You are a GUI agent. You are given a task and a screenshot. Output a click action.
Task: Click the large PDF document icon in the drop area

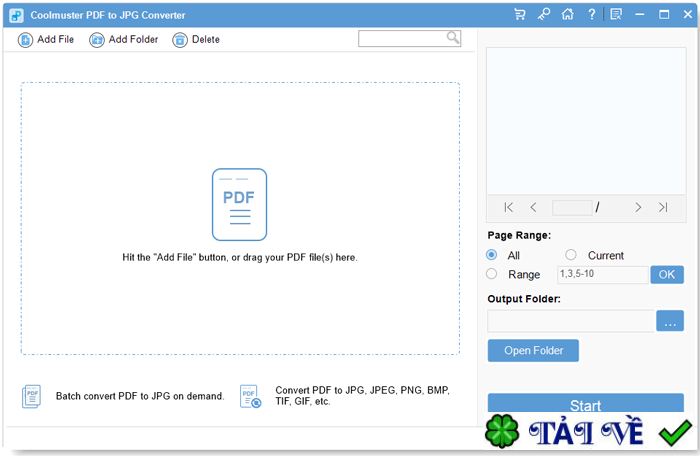click(239, 205)
